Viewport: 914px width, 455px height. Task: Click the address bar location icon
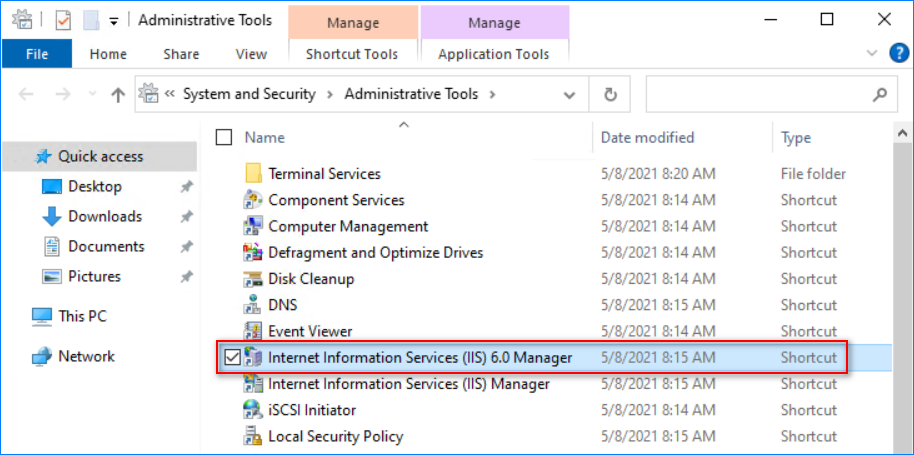click(x=150, y=94)
